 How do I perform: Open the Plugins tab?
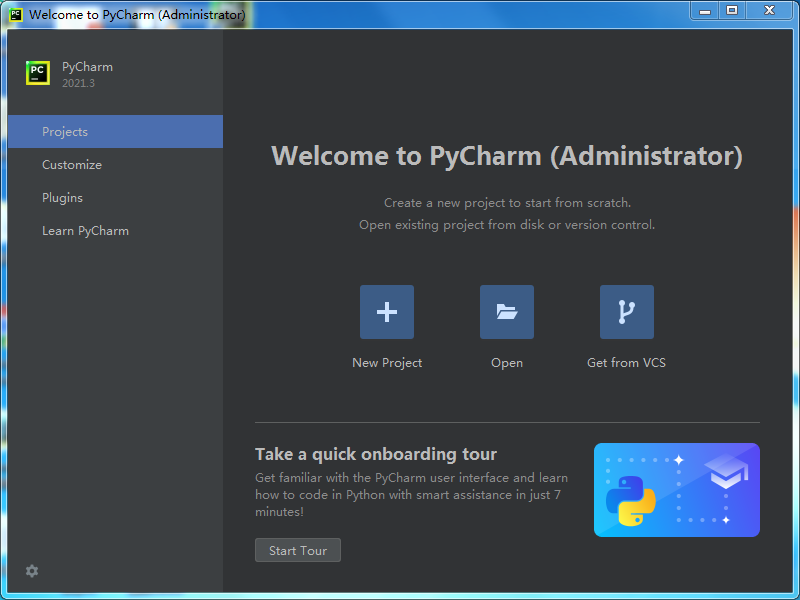coord(115,198)
